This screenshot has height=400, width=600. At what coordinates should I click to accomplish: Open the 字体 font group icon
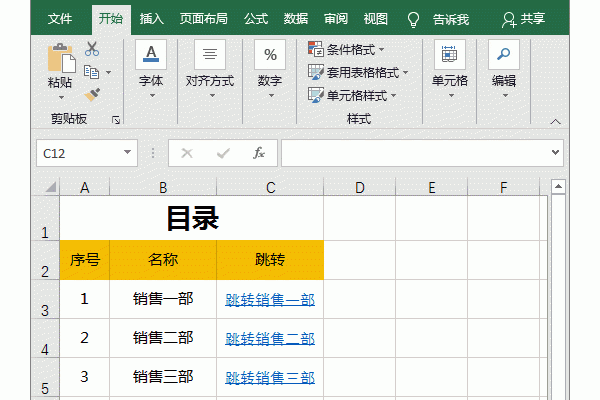click(151, 55)
